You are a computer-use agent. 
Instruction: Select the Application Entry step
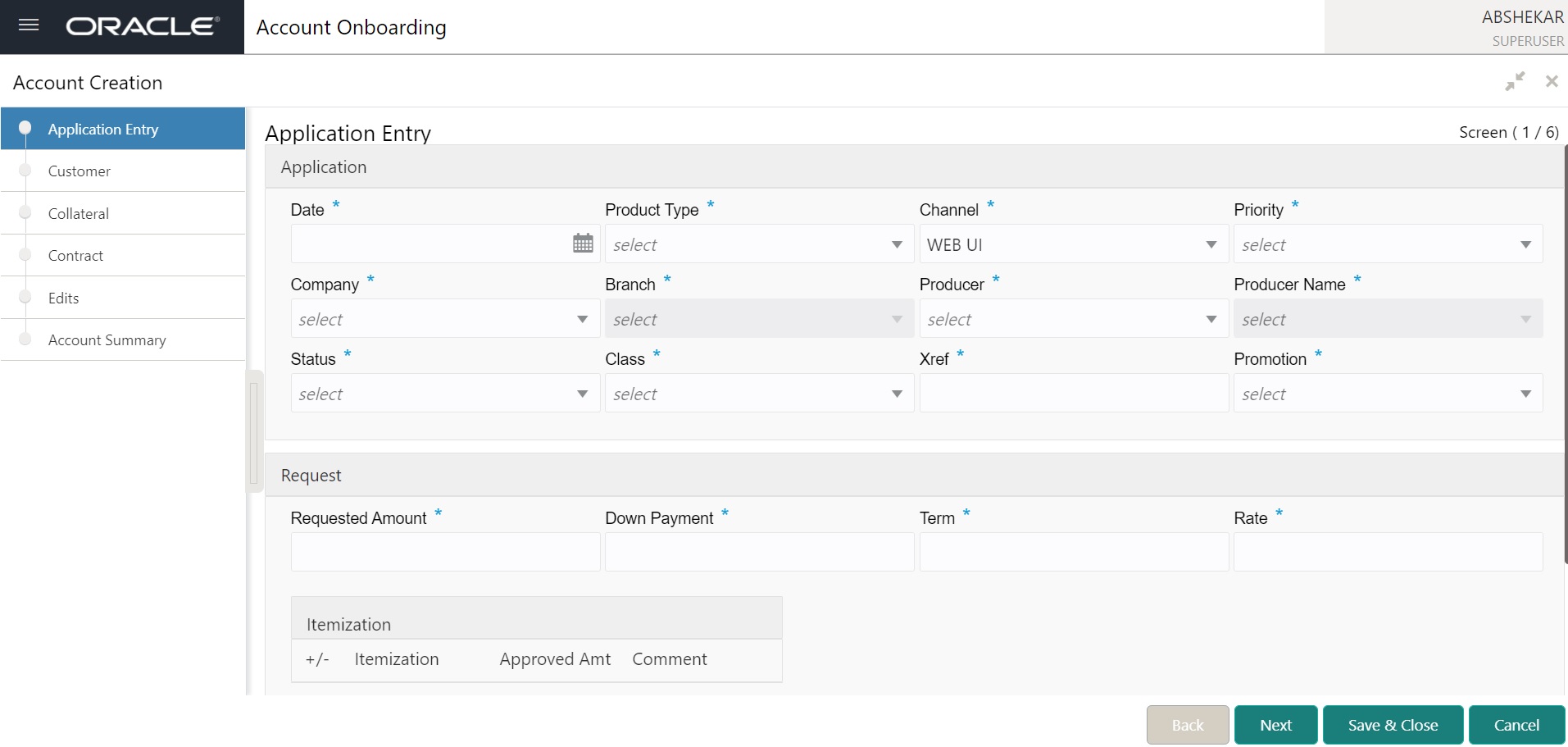pyautogui.click(x=123, y=129)
